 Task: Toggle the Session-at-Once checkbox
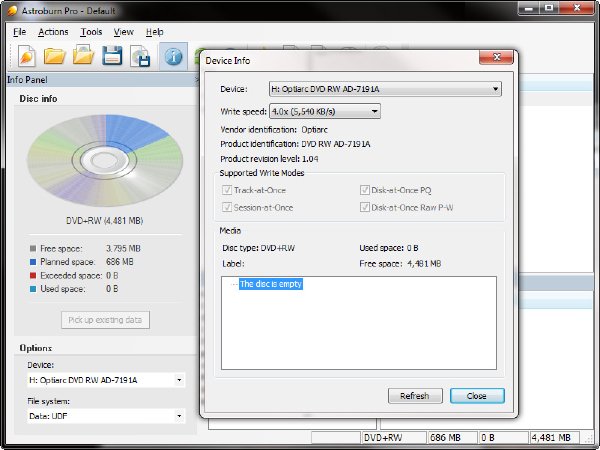pyautogui.click(x=227, y=207)
